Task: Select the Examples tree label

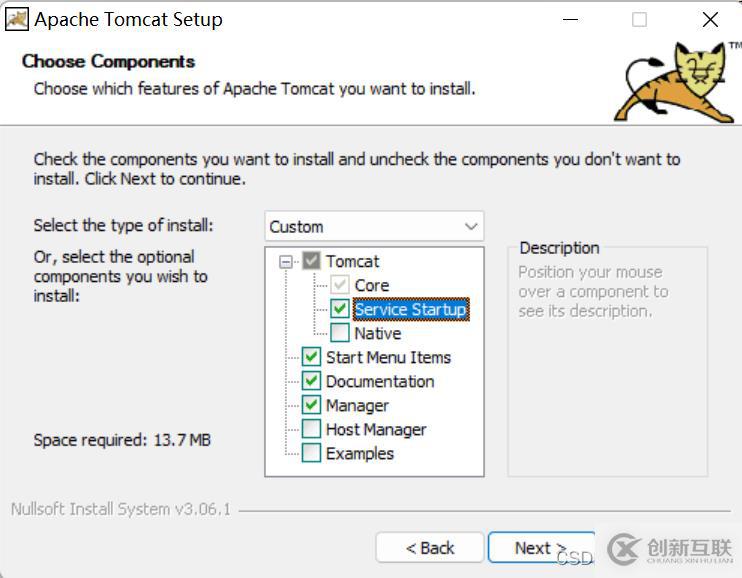Action: click(360, 454)
